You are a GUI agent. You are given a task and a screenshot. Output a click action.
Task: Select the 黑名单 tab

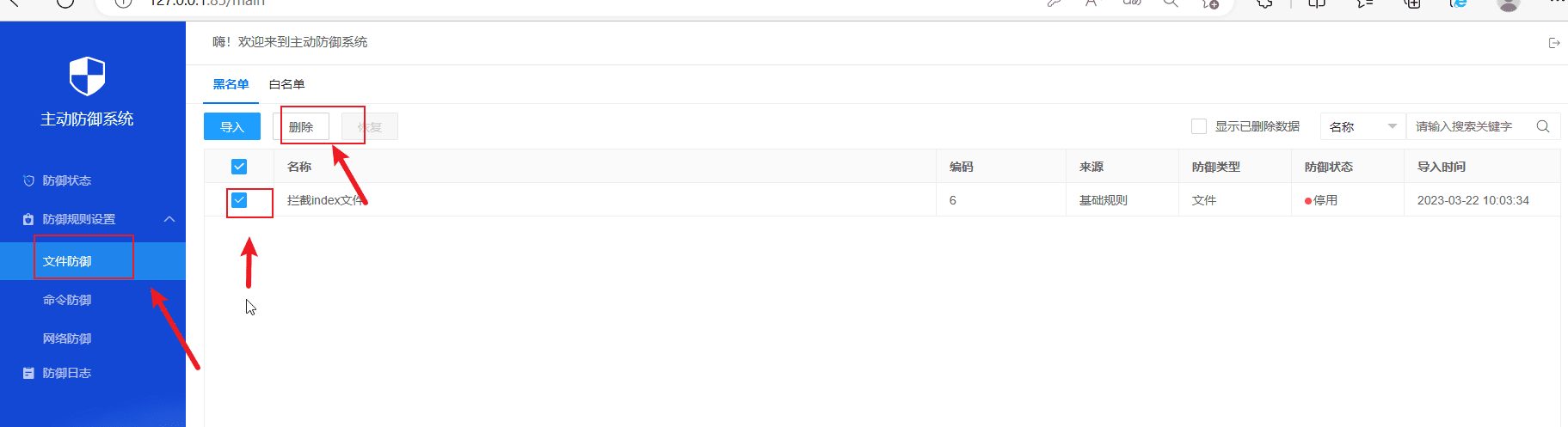pos(231,84)
